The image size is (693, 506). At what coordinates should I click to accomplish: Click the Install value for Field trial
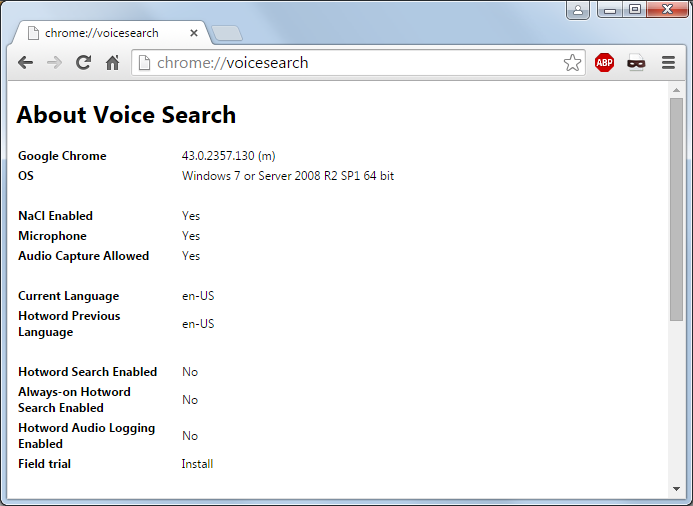pyautogui.click(x=197, y=464)
